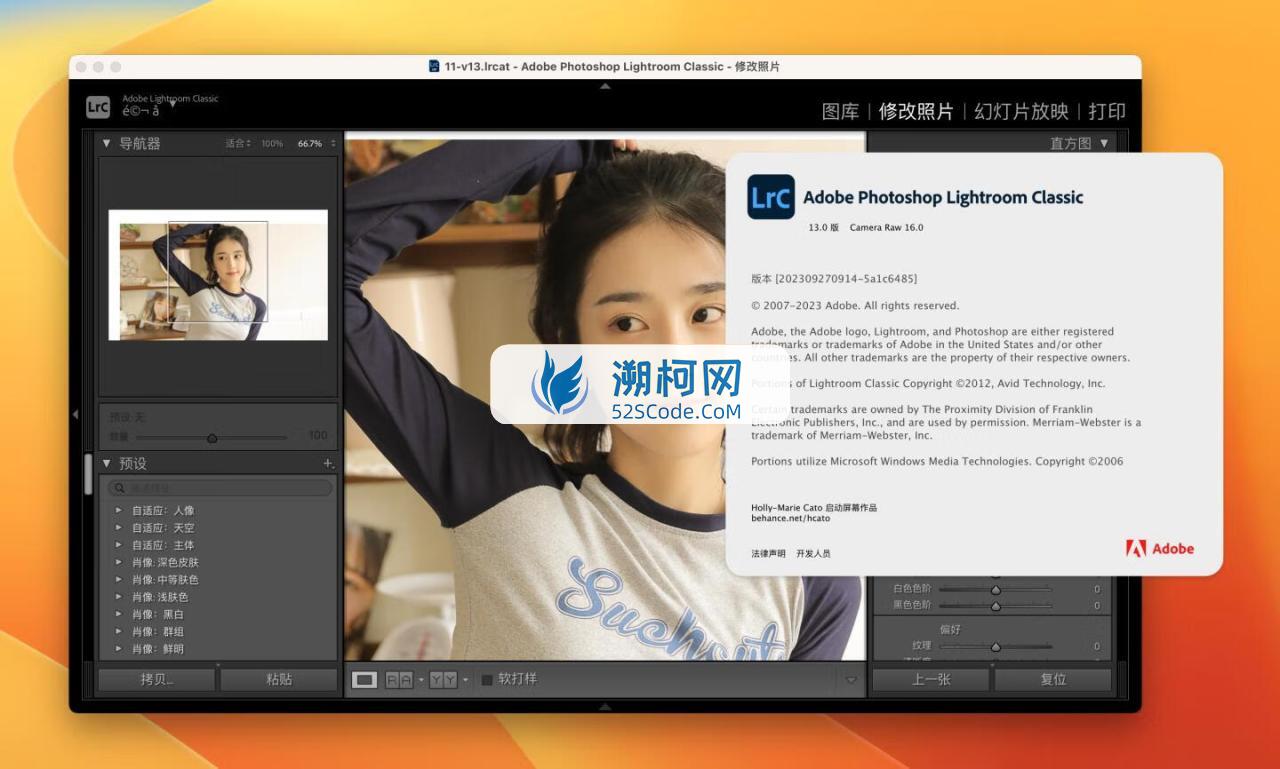Click the 上一张 previous button
Image resolution: width=1280 pixels, height=769 pixels.
pos(931,679)
